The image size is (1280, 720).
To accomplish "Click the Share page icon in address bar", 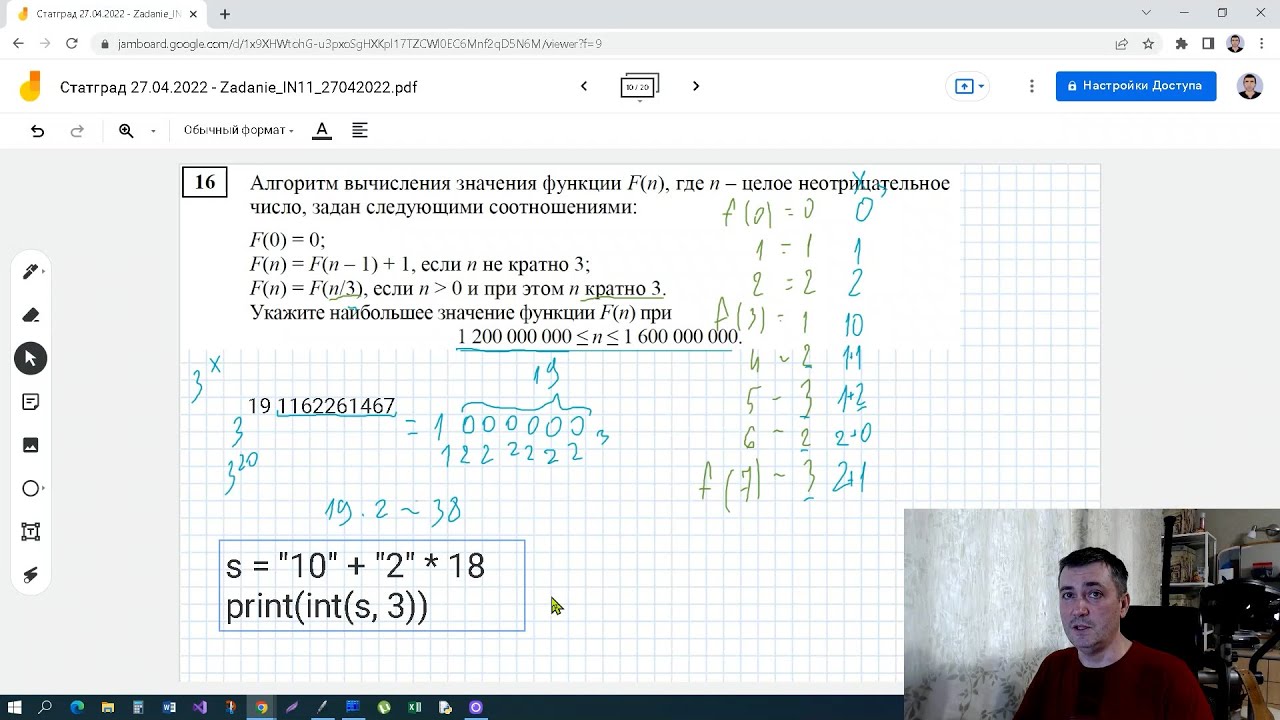I will [x=1122, y=44].
